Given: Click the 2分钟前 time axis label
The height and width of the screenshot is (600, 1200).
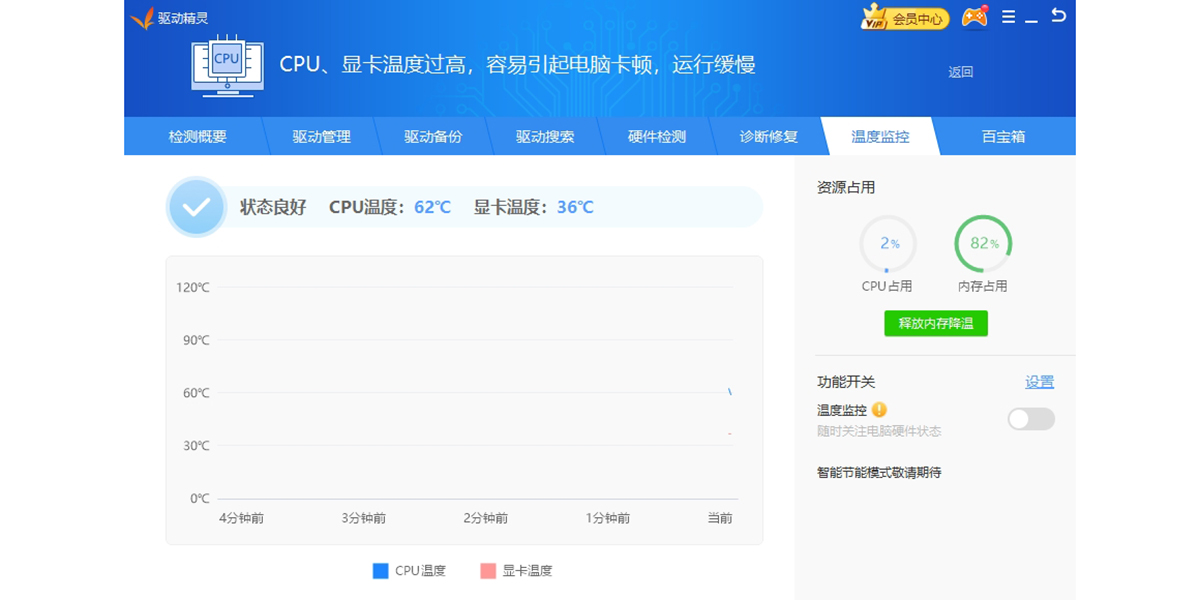Looking at the screenshot, I should point(486,518).
